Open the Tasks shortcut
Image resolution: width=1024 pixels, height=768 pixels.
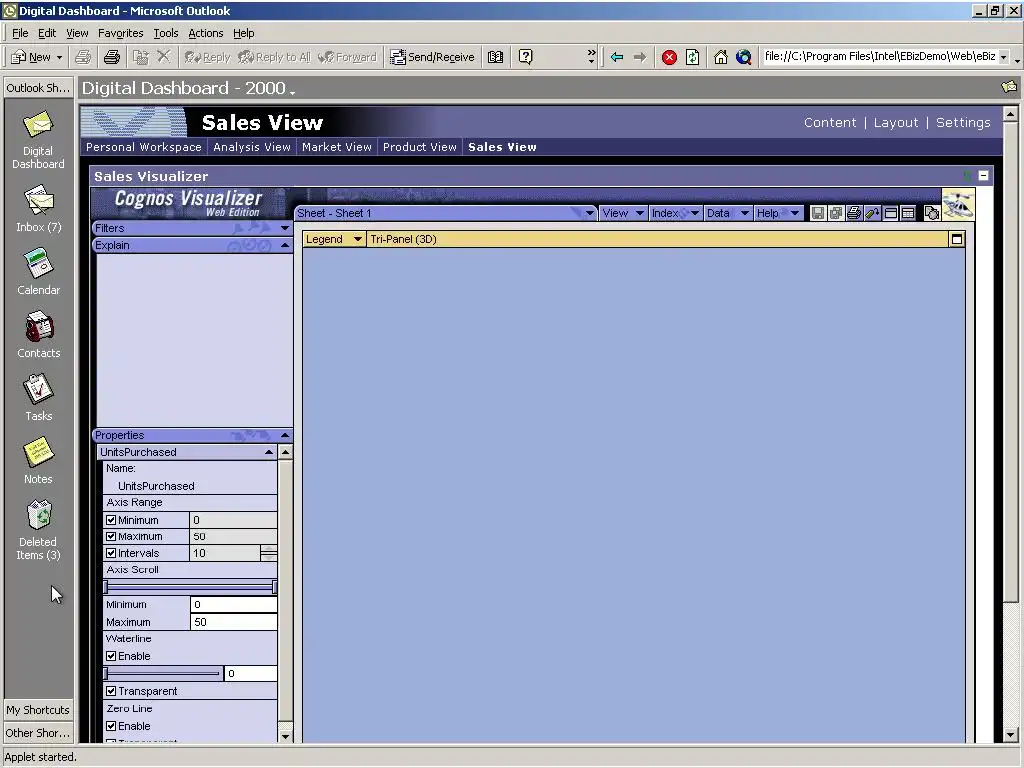point(39,397)
